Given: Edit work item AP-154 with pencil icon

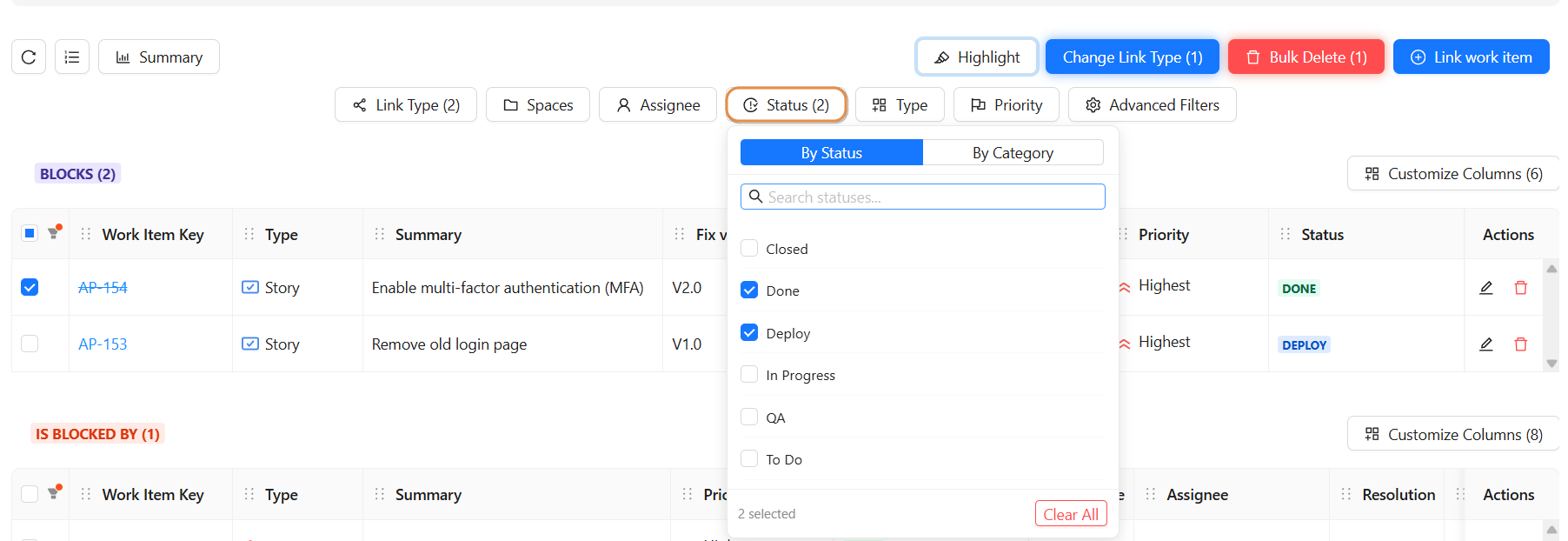Looking at the screenshot, I should click(1486, 288).
